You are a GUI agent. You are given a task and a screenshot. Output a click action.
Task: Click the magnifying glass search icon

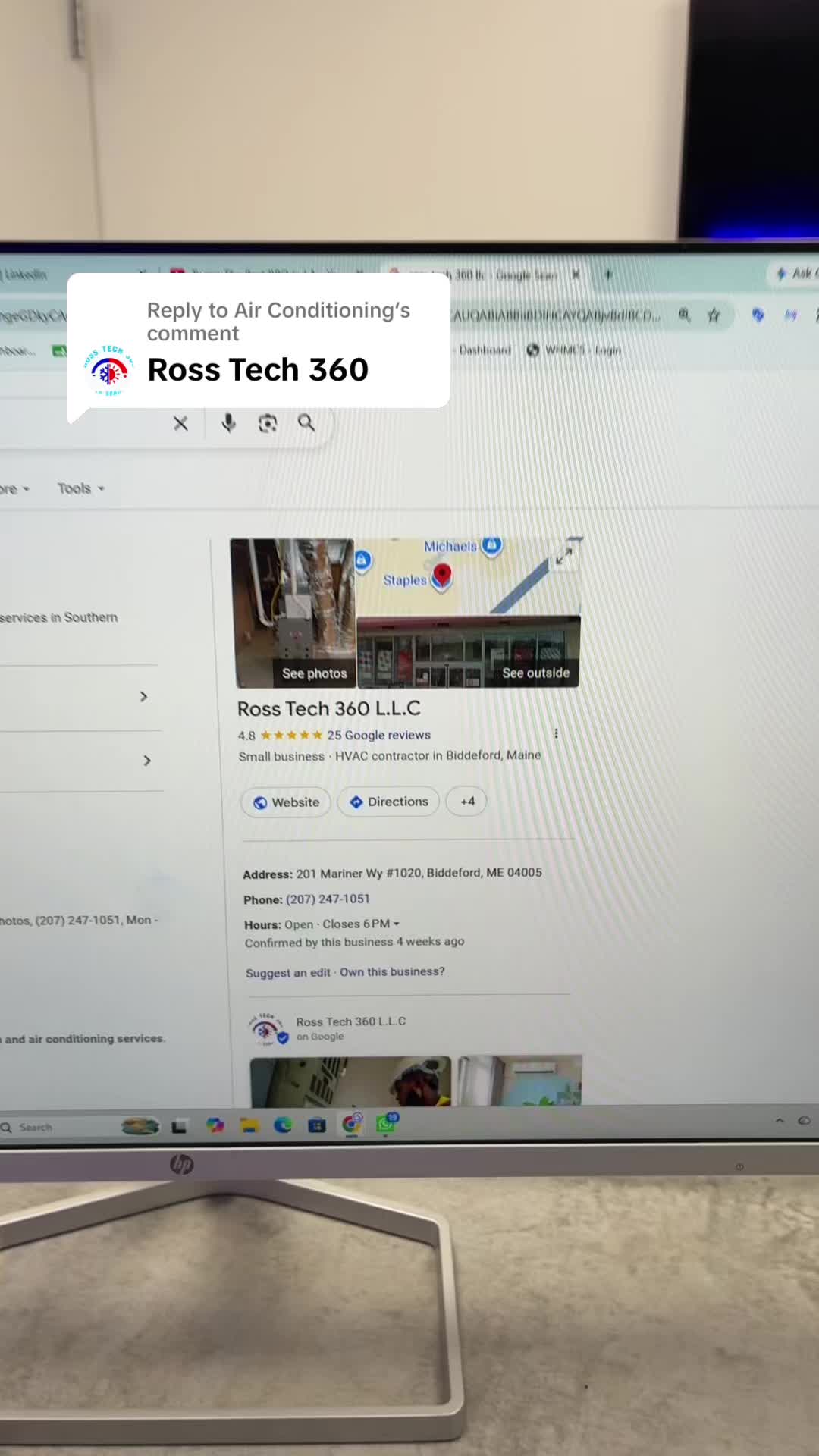point(306,422)
